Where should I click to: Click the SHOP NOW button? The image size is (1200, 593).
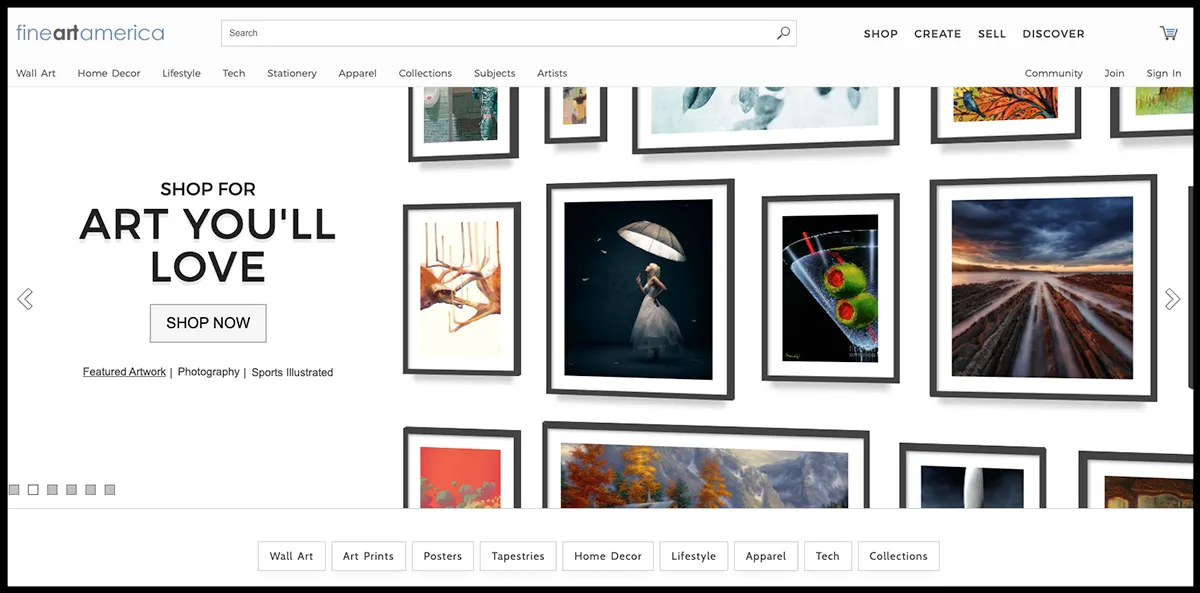(208, 323)
